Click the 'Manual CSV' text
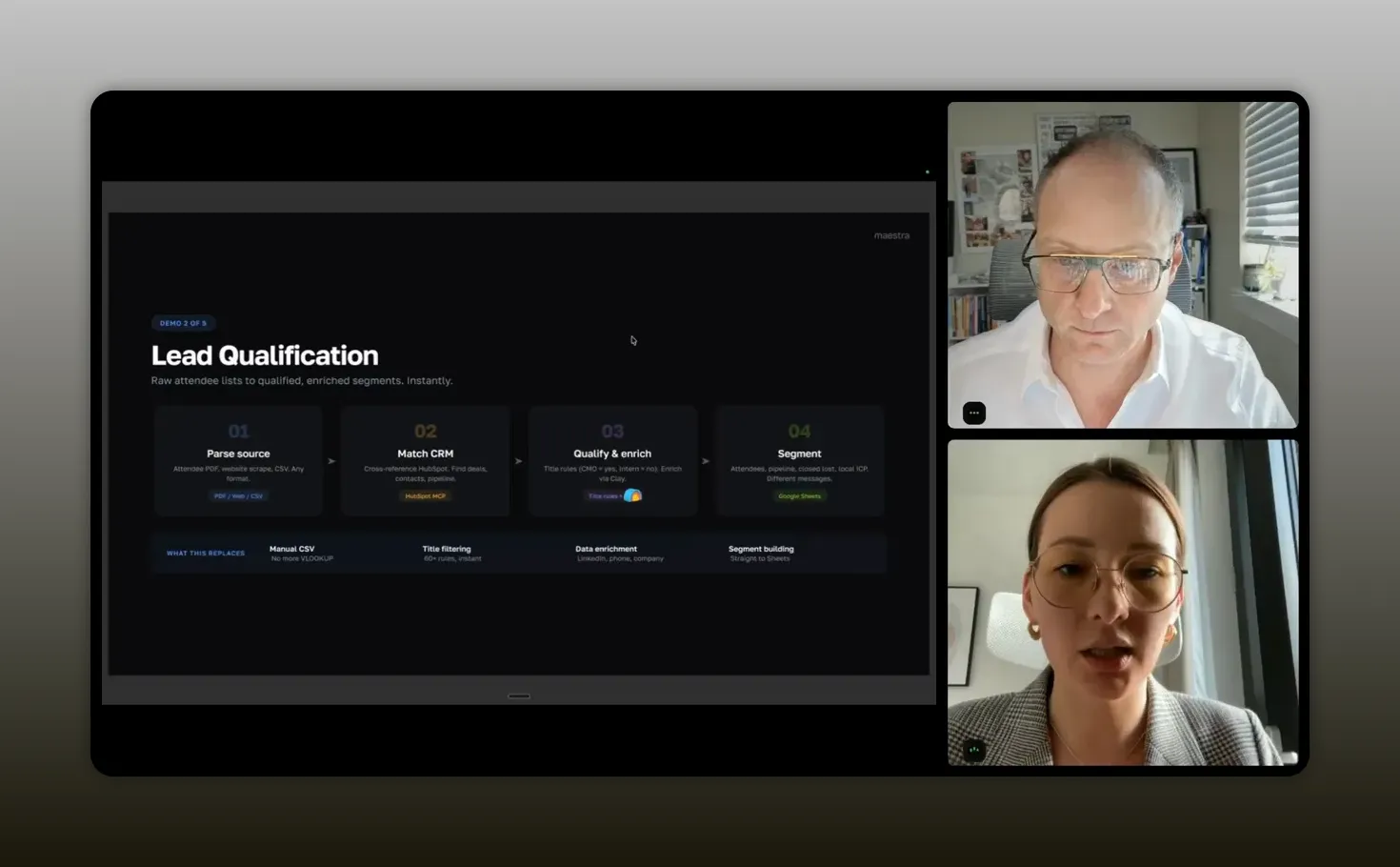 pos(291,549)
